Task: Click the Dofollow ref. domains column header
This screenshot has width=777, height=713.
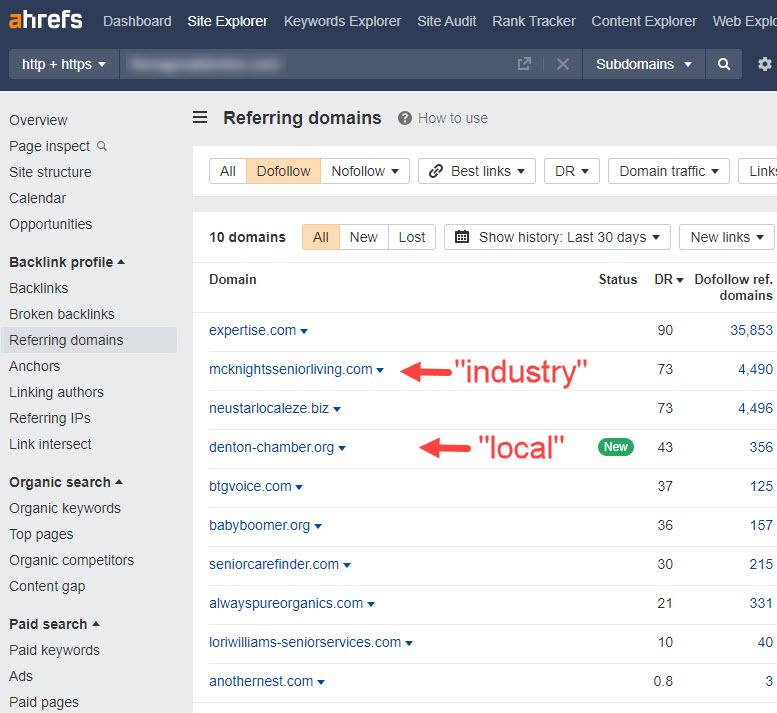Action: (733, 287)
